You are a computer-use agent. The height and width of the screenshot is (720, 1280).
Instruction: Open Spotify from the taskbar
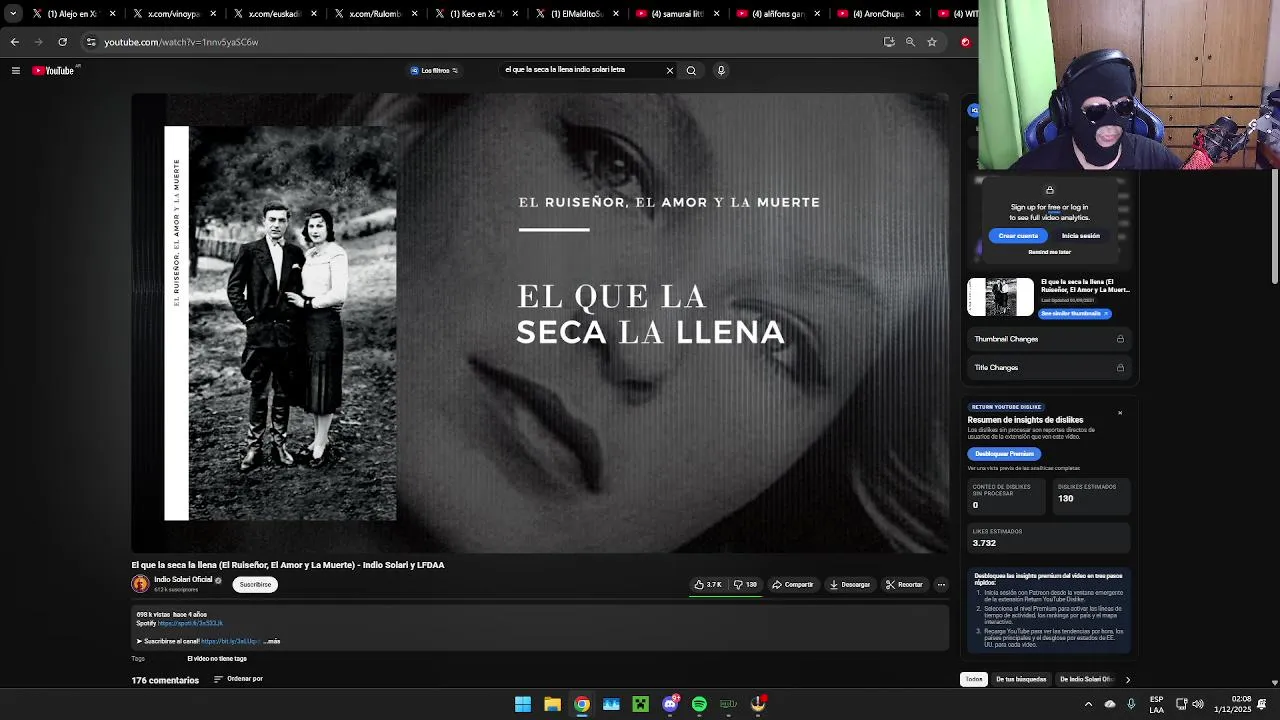[699, 704]
